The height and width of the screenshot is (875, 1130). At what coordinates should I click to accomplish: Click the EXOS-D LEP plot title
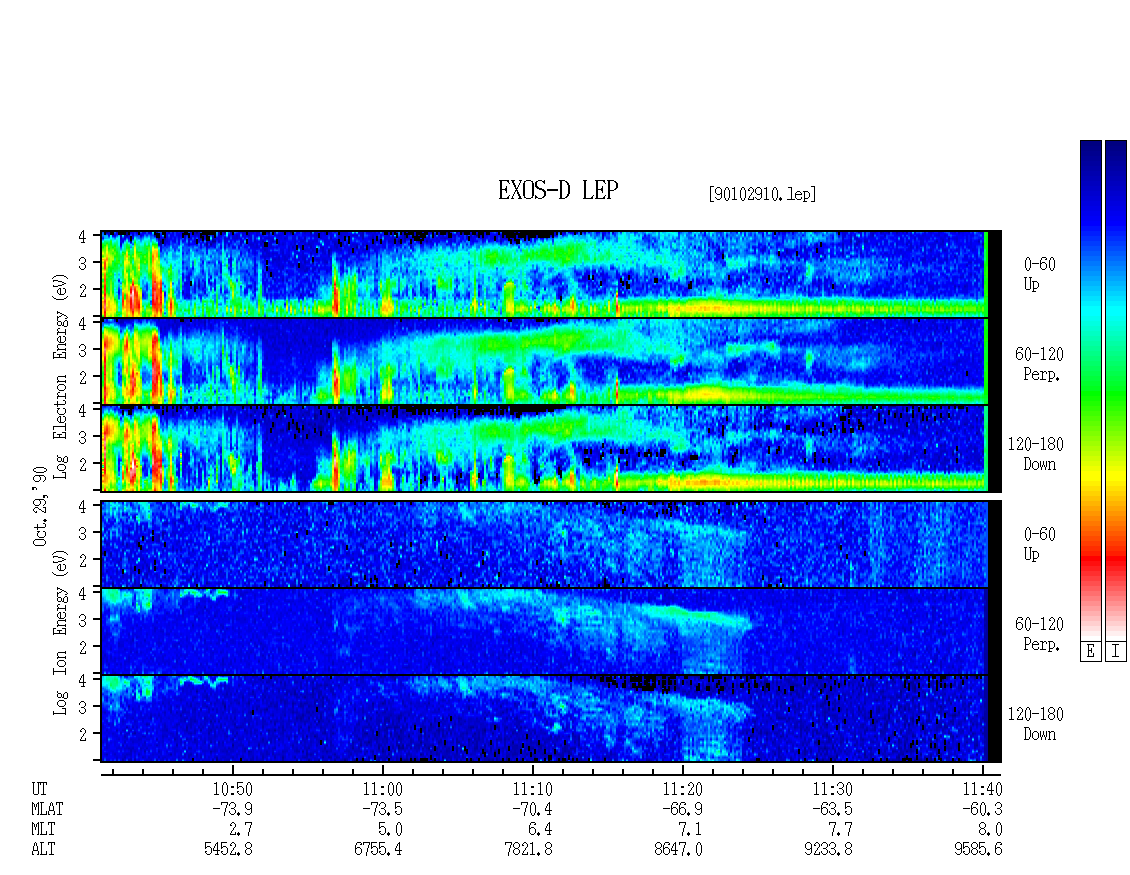[558, 190]
